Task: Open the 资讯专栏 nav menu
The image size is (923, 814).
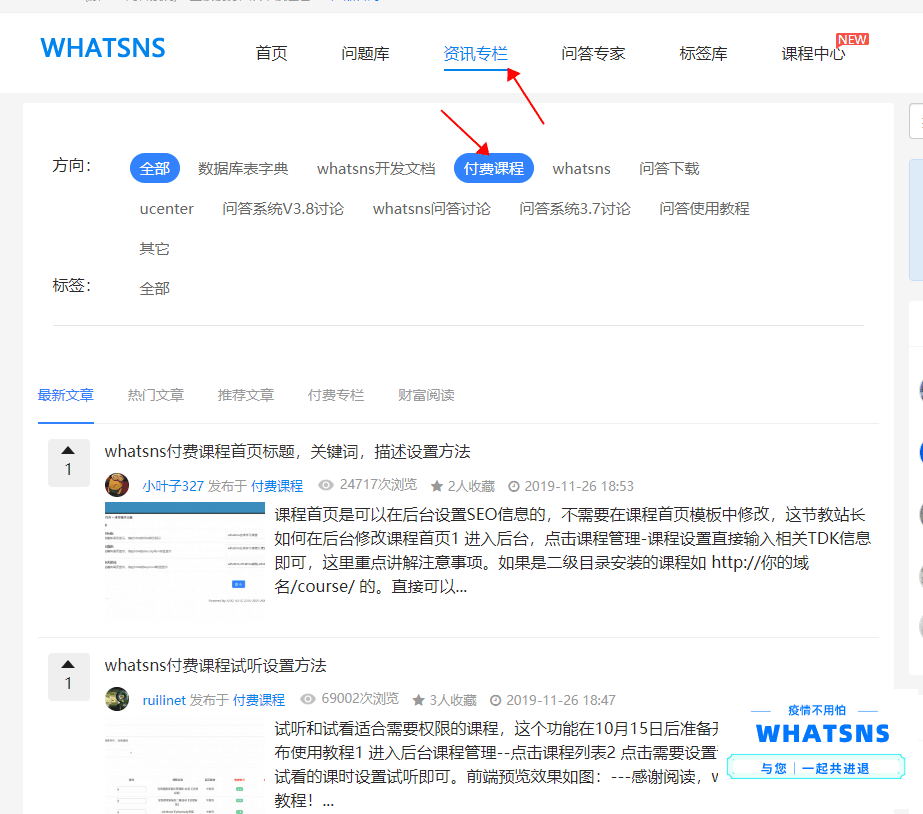Action: click(x=475, y=54)
